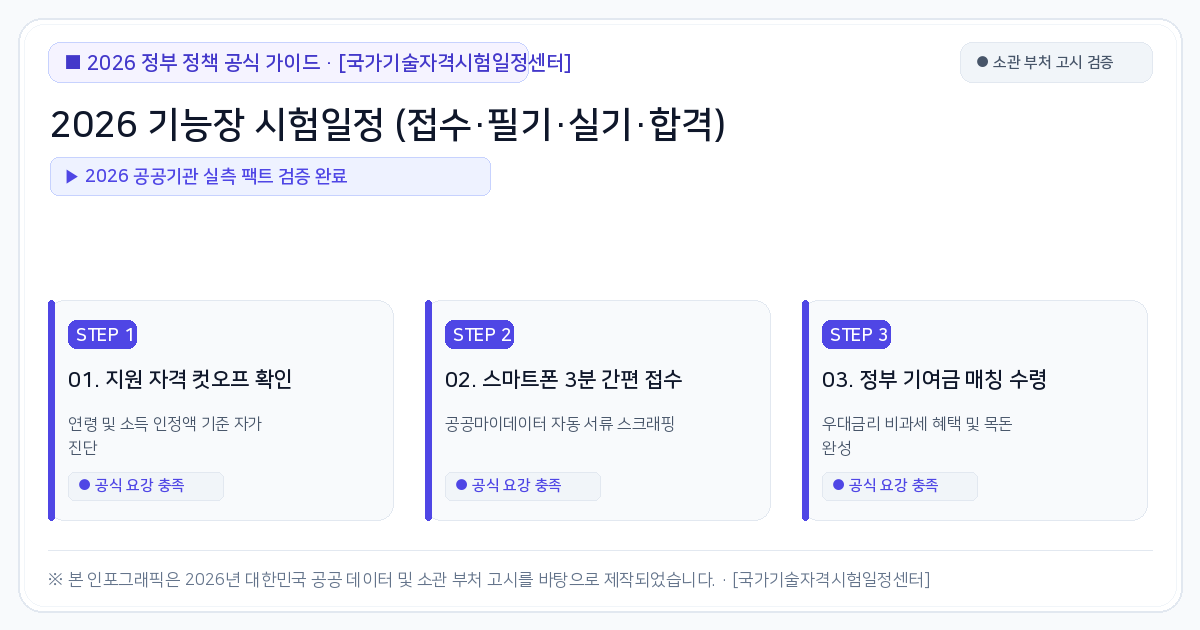Click the triangle icon before 공공기관 실측 팩트
Image resolution: width=1200 pixels, height=630 pixels.
point(72,176)
